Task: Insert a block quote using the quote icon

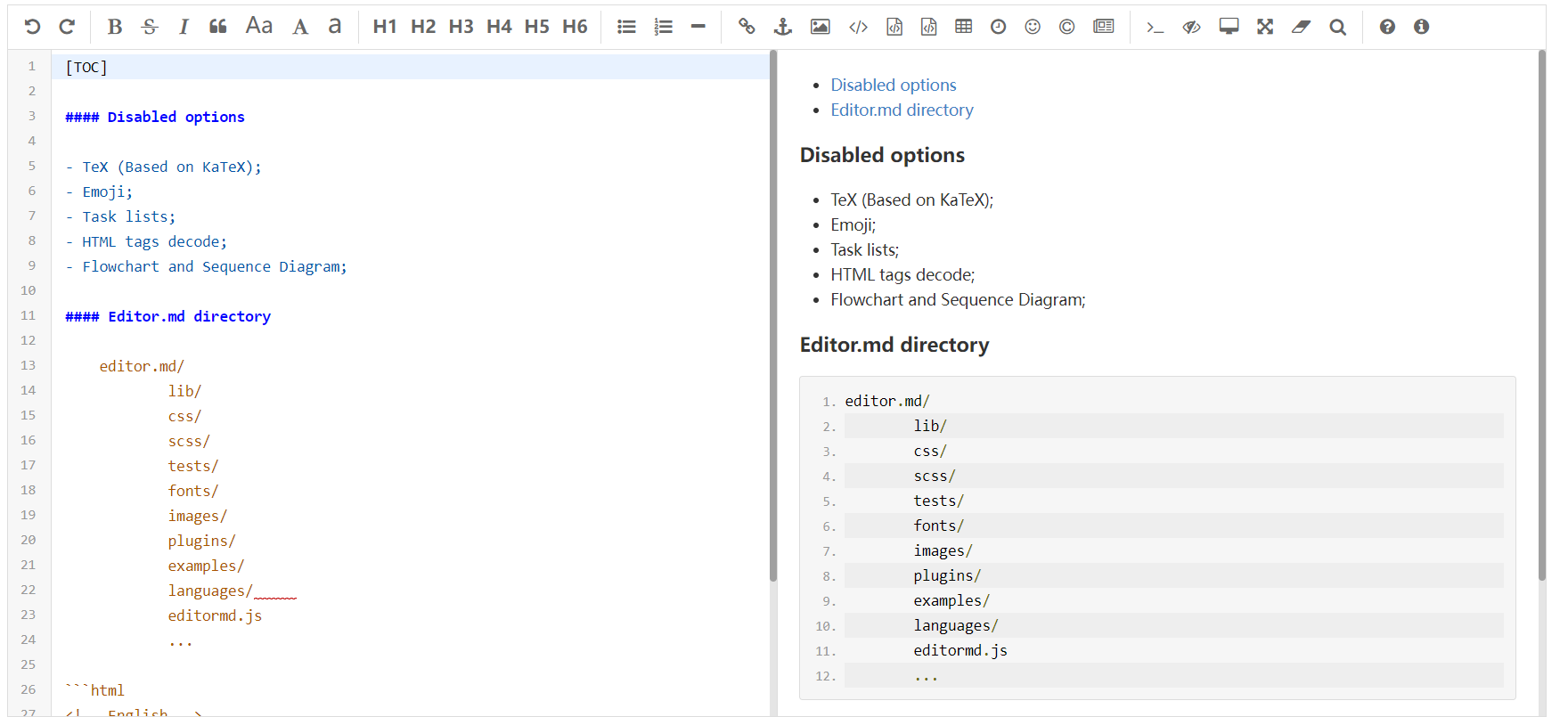Action: (217, 27)
